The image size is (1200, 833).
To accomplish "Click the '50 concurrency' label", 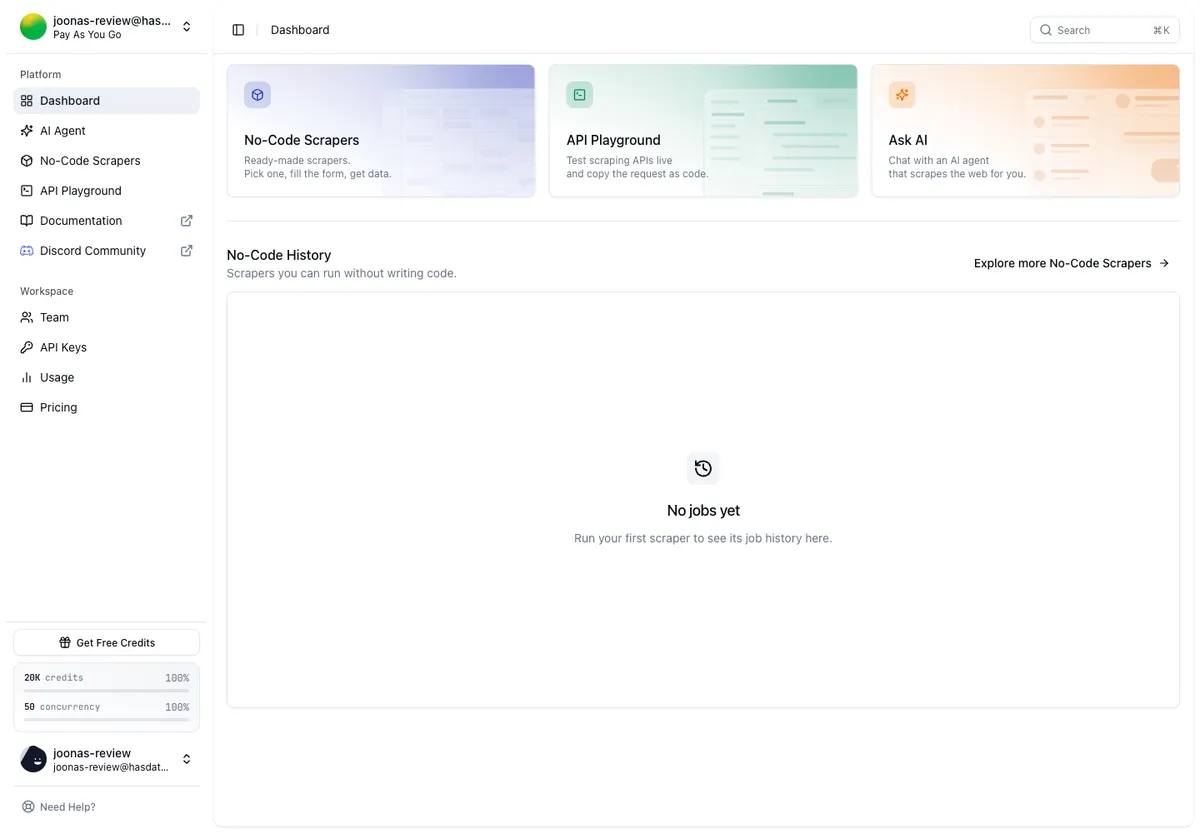I will tap(62, 707).
